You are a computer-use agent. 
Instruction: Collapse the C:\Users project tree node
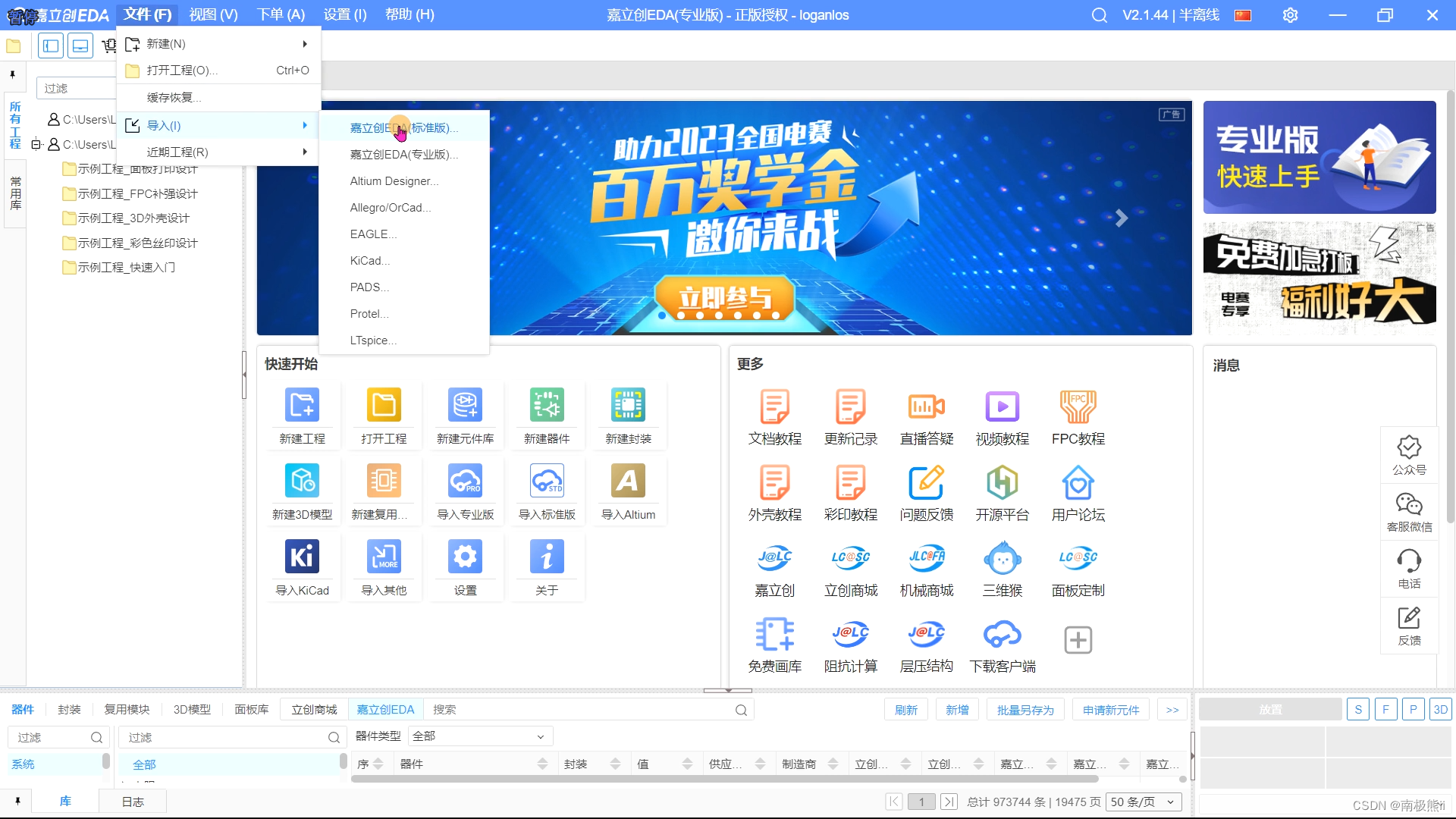pyautogui.click(x=36, y=144)
